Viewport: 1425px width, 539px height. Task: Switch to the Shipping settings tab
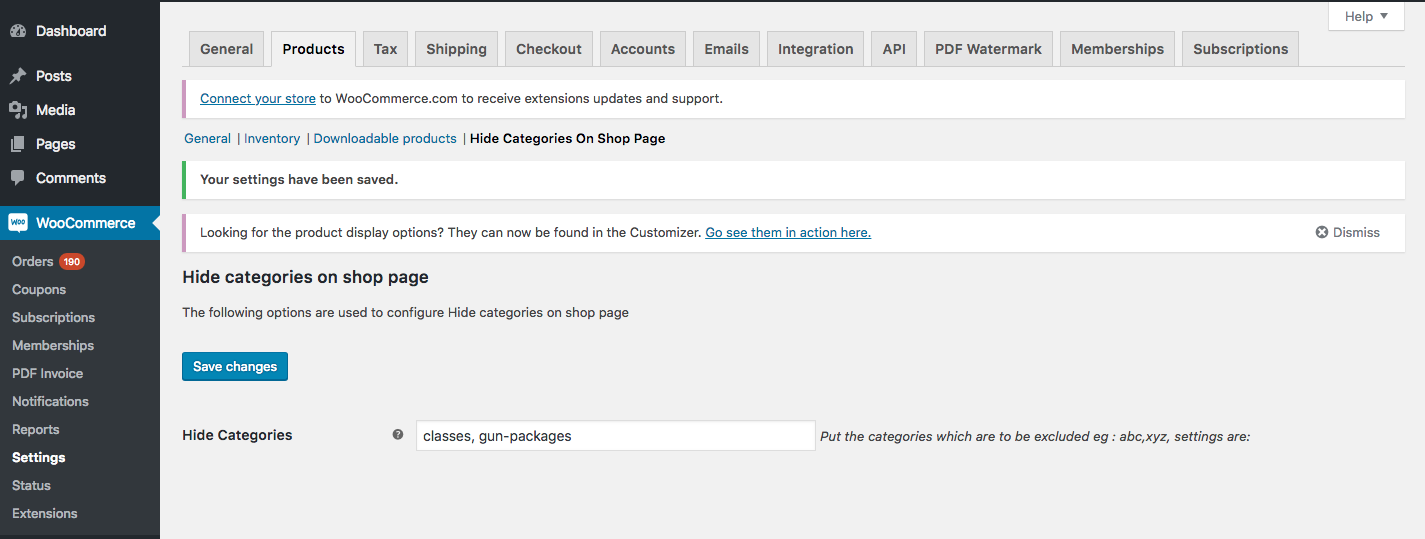pyautogui.click(x=456, y=49)
